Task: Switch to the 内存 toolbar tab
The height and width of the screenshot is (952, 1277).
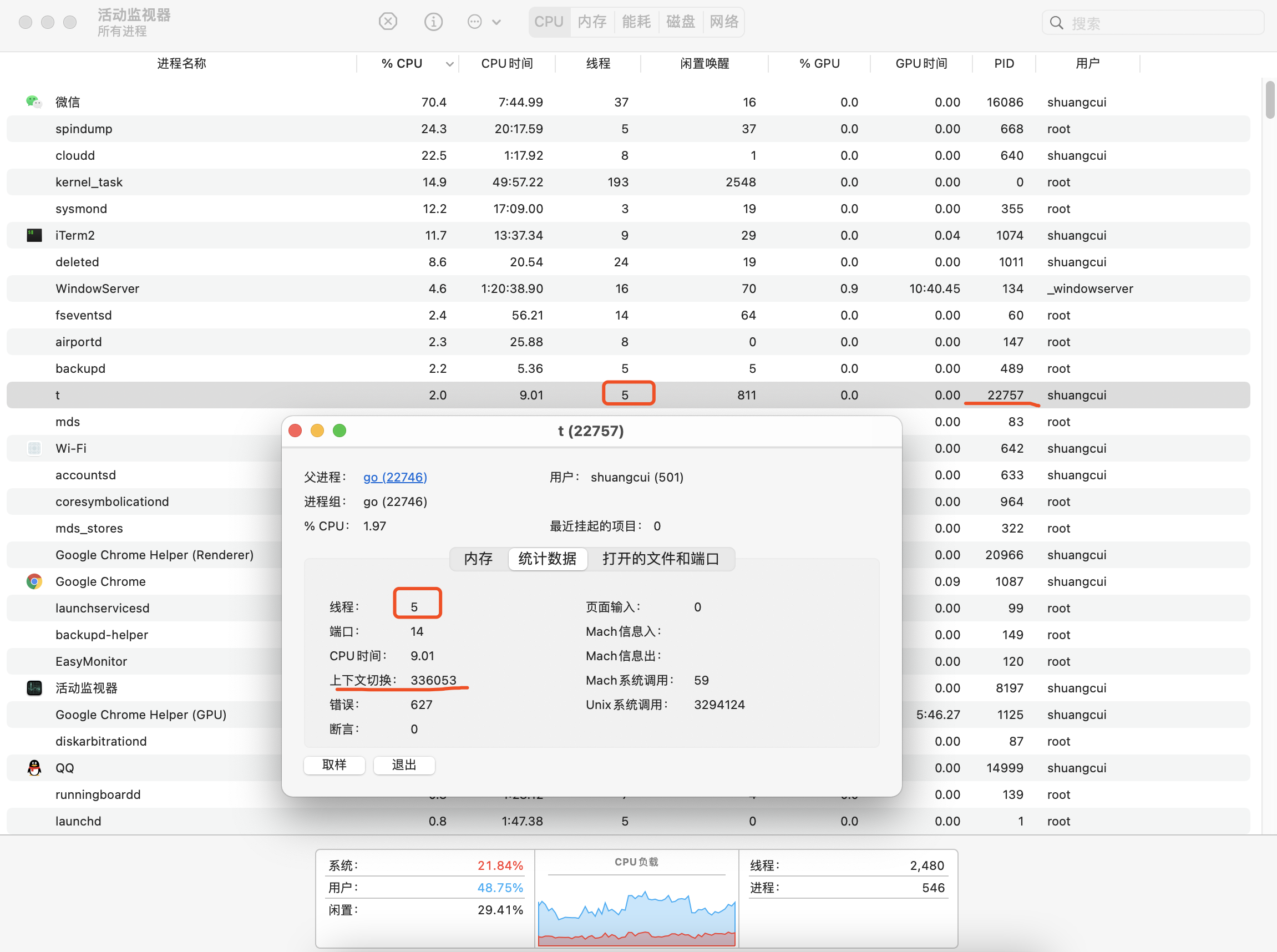Action: coord(592,22)
